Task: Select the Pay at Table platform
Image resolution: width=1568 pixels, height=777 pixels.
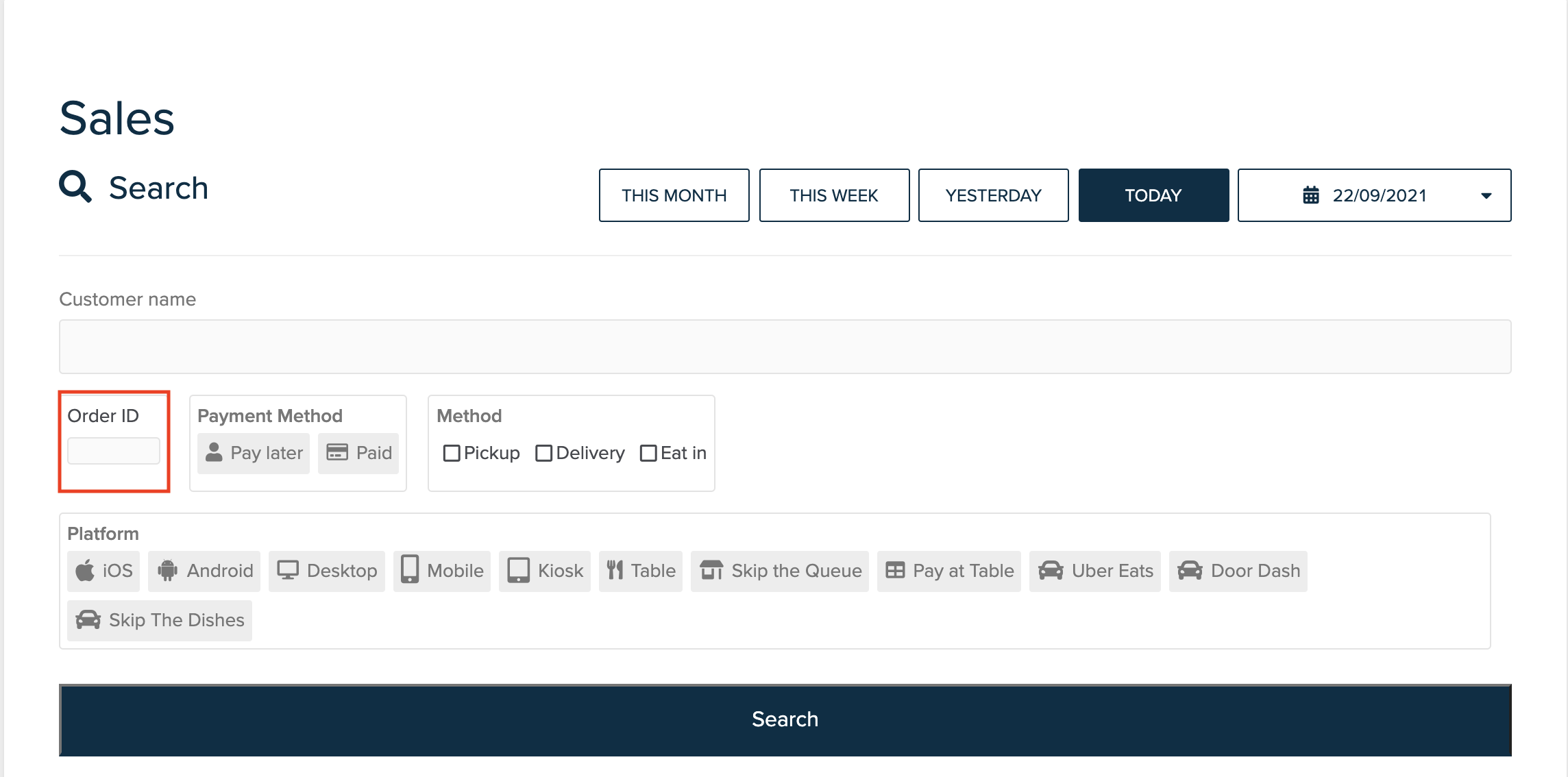Action: (x=948, y=570)
